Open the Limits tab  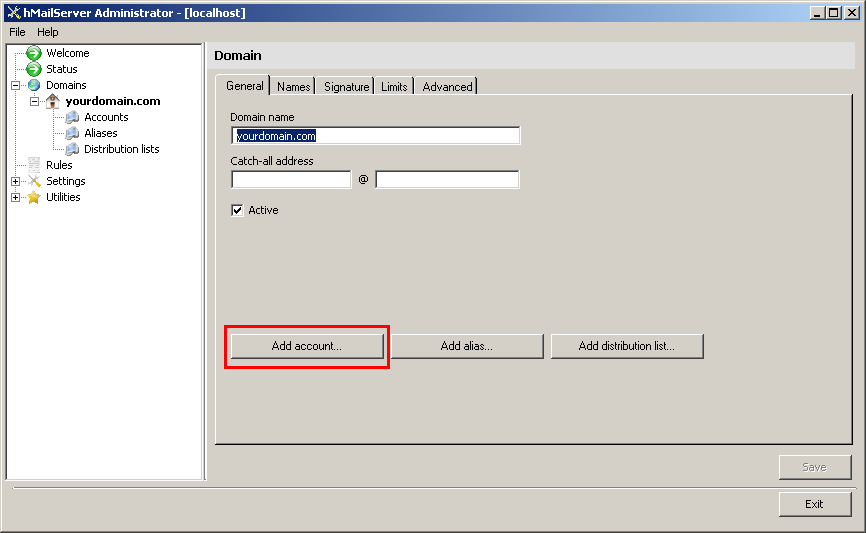point(394,87)
